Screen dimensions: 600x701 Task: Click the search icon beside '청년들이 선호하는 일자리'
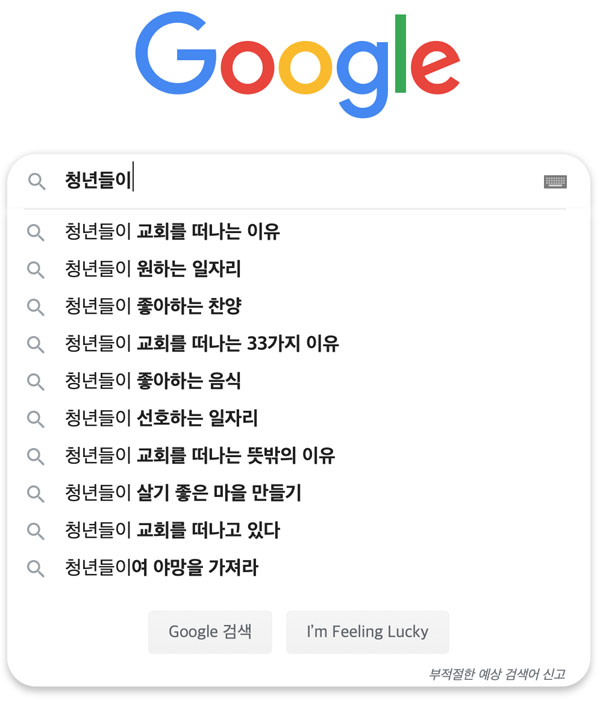coord(35,418)
